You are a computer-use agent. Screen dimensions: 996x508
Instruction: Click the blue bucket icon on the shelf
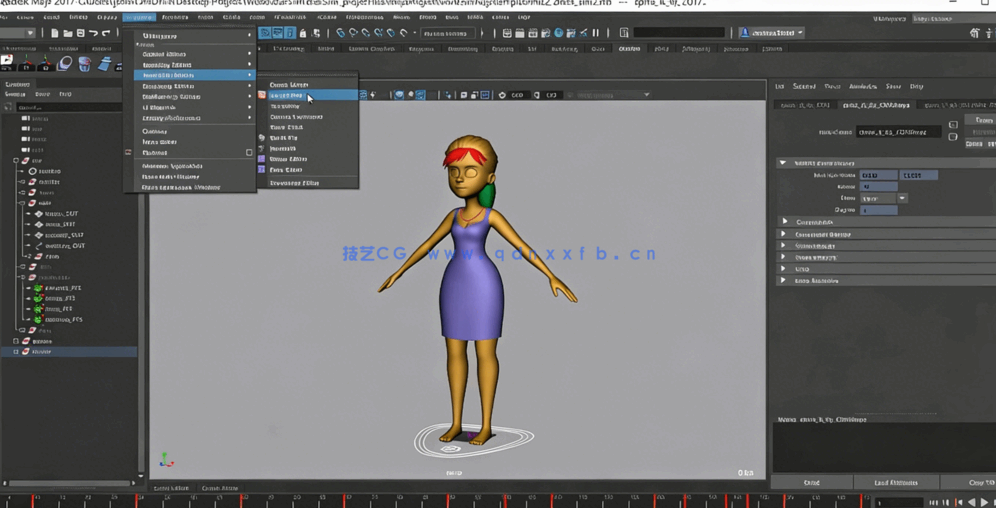[x=85, y=64]
